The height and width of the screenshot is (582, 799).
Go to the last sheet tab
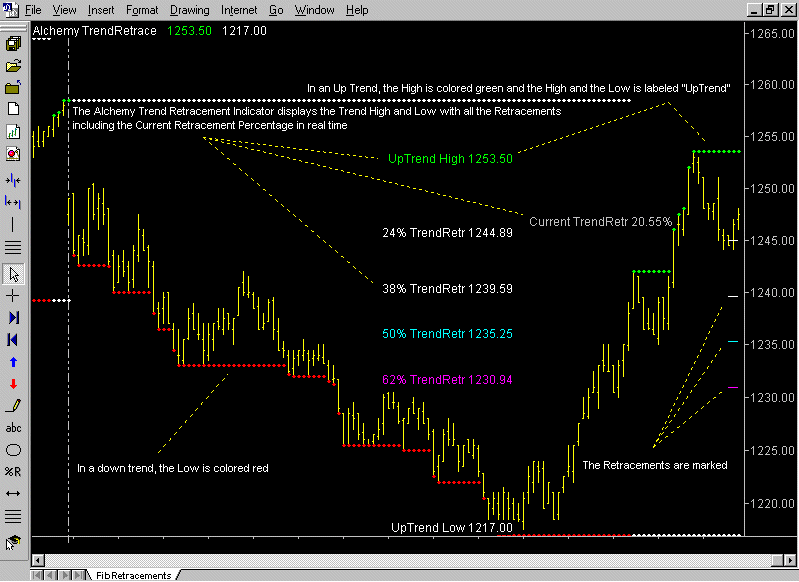(79, 575)
